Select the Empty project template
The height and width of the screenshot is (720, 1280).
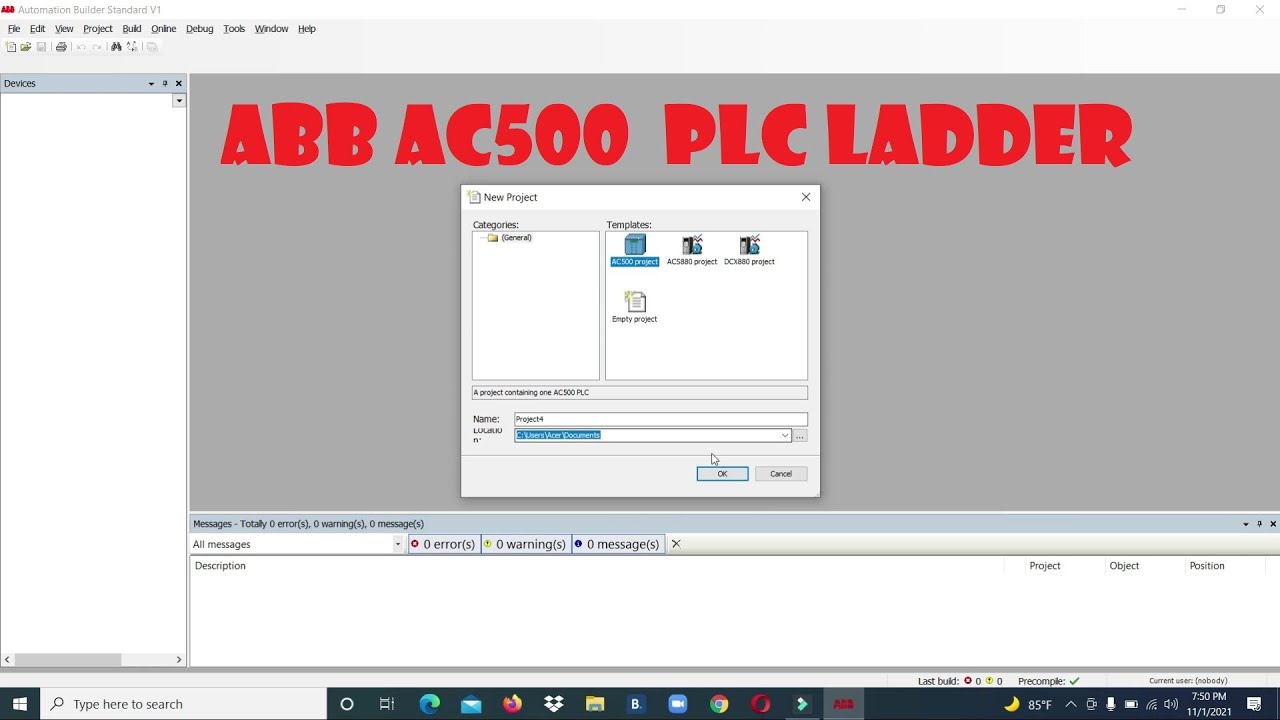click(x=635, y=308)
